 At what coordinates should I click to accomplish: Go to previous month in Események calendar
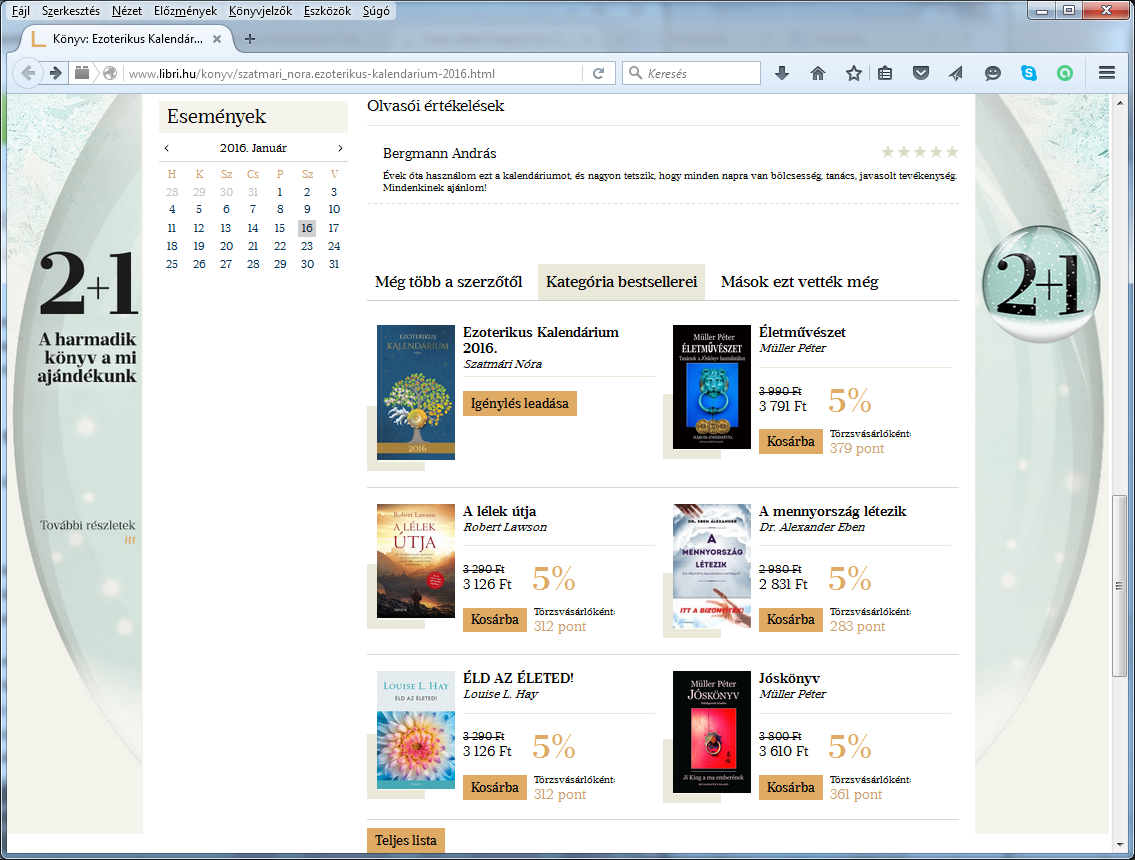pyautogui.click(x=166, y=148)
